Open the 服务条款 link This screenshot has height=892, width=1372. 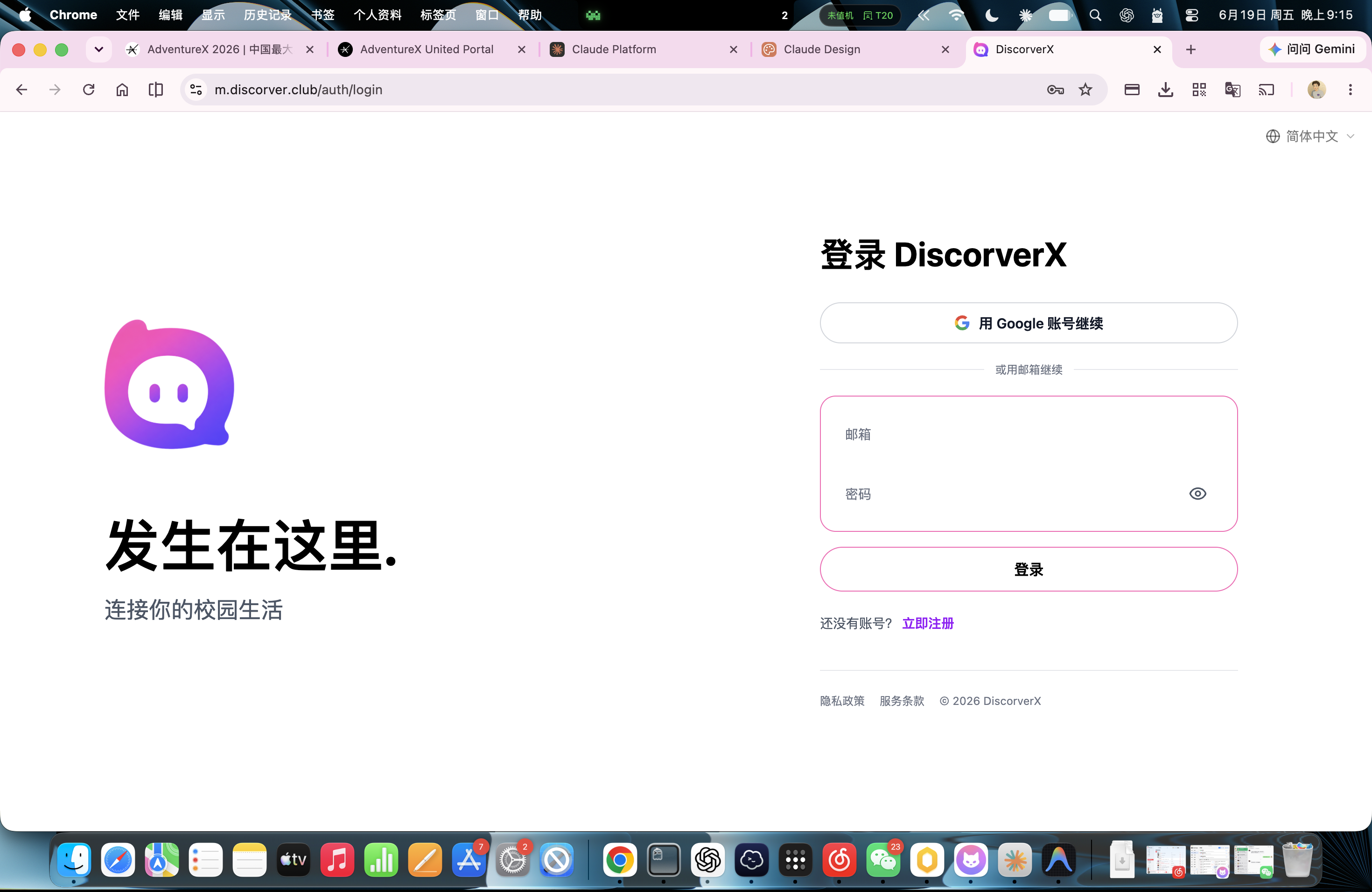click(902, 701)
